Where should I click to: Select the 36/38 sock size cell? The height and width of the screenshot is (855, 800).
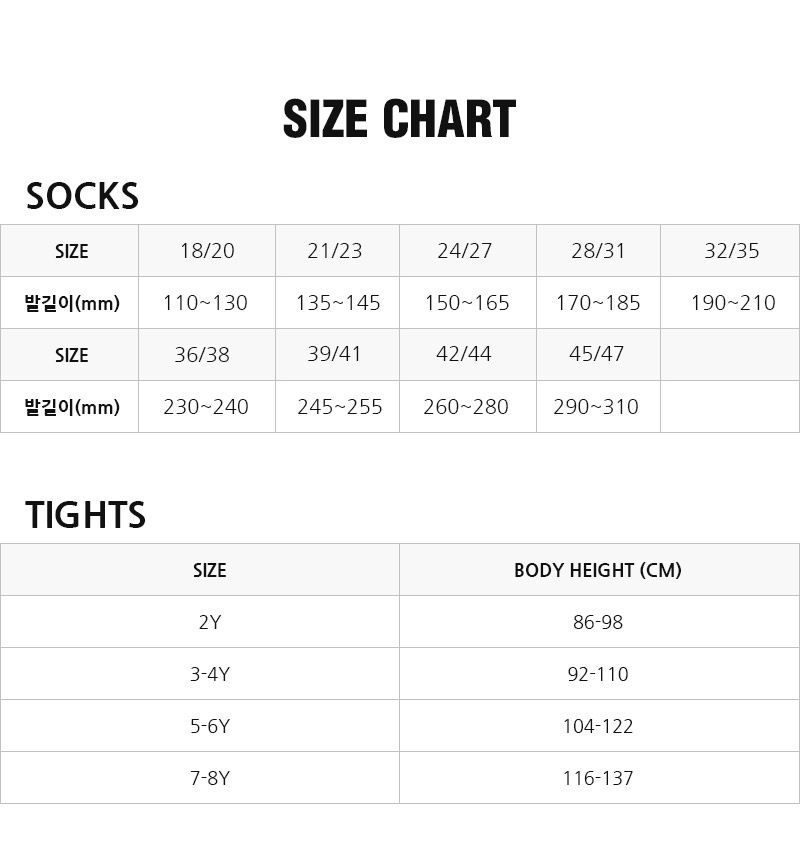click(202, 354)
